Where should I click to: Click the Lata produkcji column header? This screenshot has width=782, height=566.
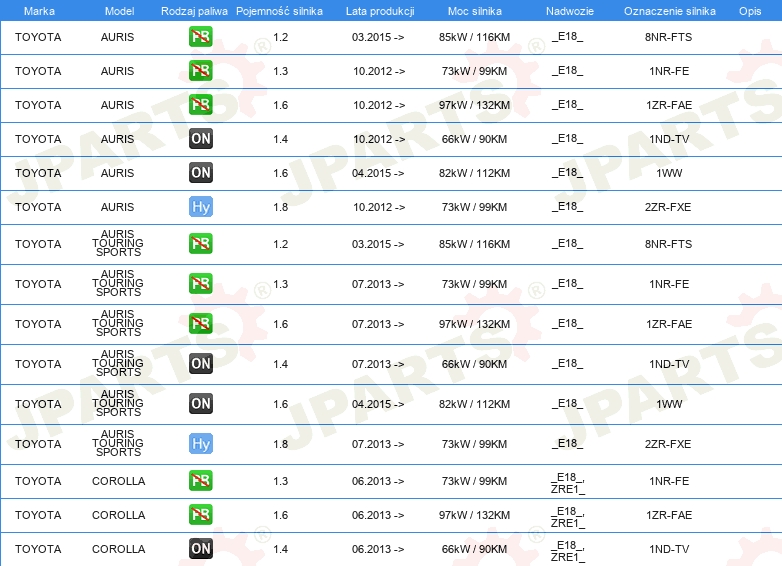380,11
